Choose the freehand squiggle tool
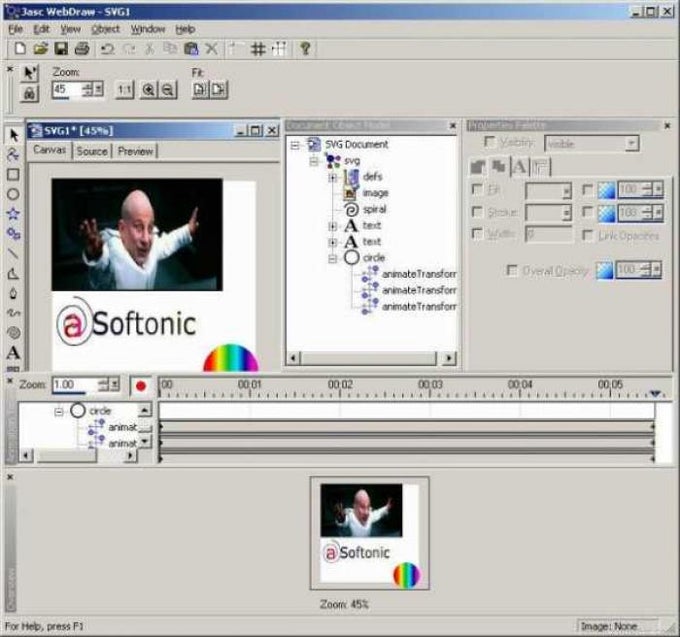 pyautogui.click(x=13, y=312)
